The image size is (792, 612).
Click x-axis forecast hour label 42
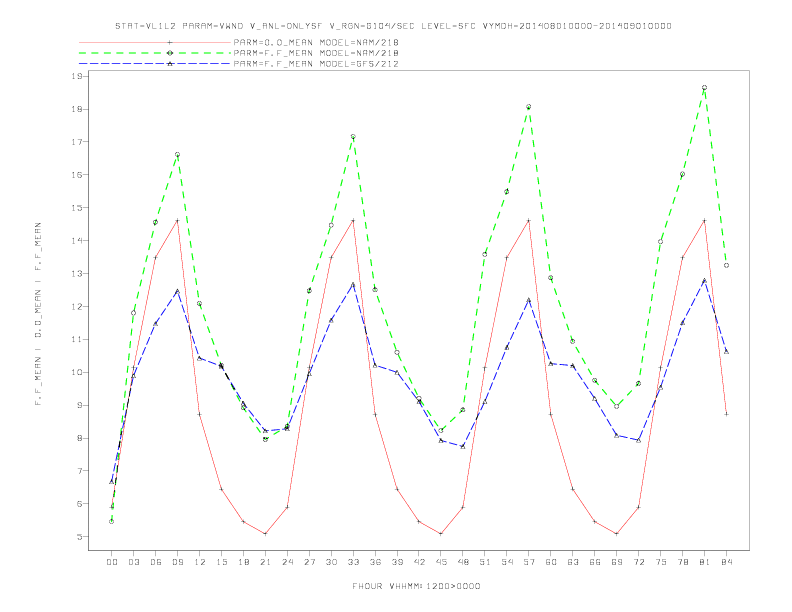(419, 562)
